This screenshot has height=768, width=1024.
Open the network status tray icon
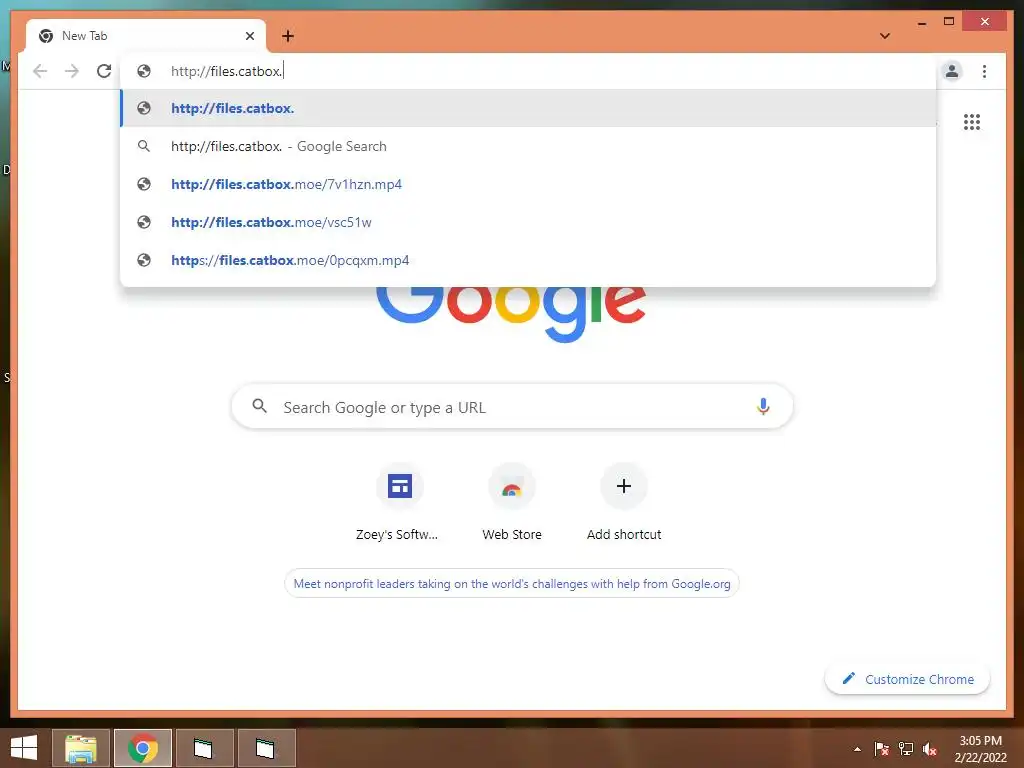coord(906,748)
